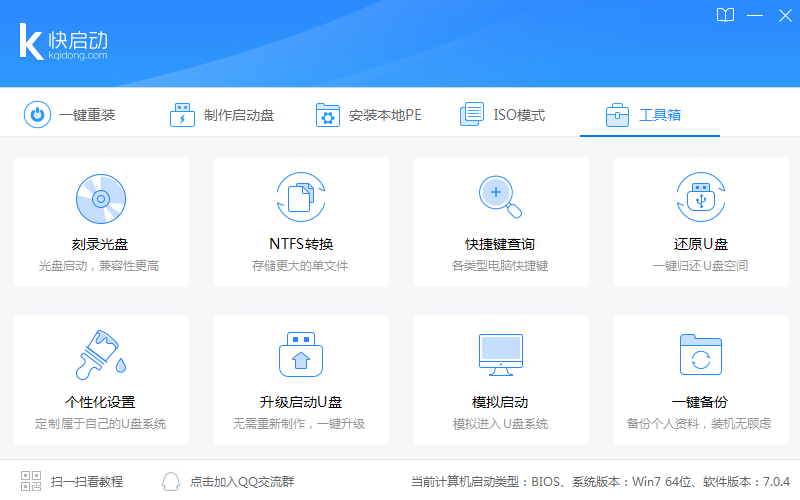Switch to the 一键重装 tab
The image size is (800, 500).
[x=70, y=115]
